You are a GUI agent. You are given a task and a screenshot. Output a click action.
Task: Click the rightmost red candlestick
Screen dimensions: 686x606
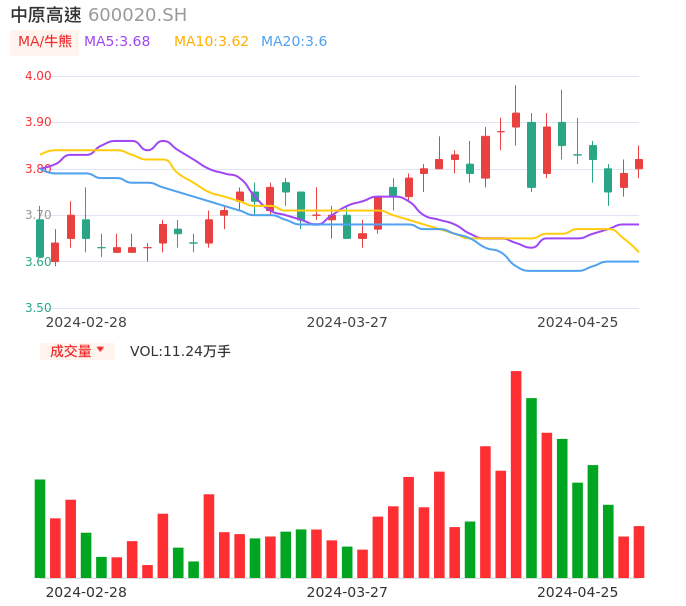(x=638, y=163)
